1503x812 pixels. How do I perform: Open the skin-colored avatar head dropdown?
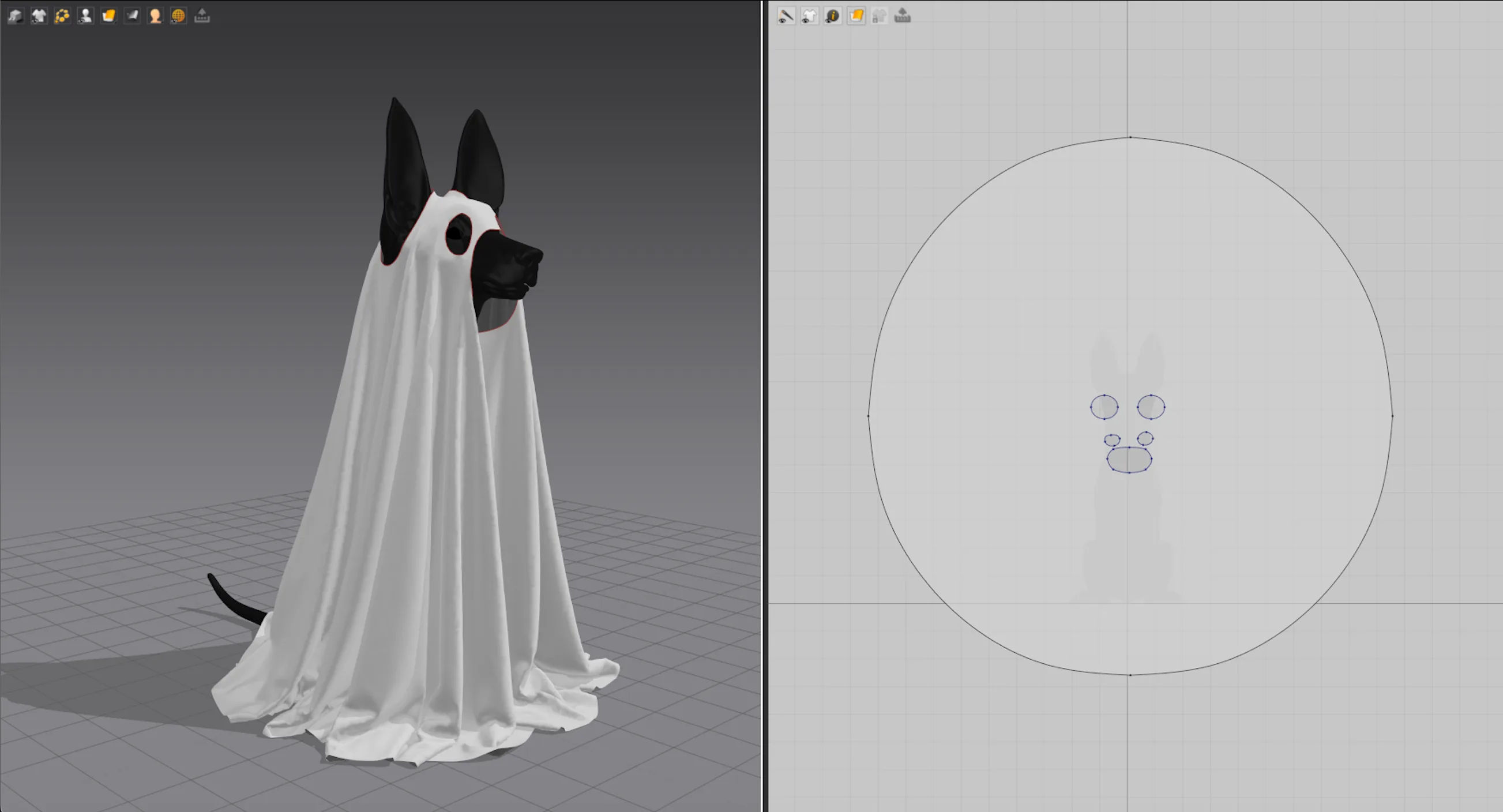(x=155, y=16)
